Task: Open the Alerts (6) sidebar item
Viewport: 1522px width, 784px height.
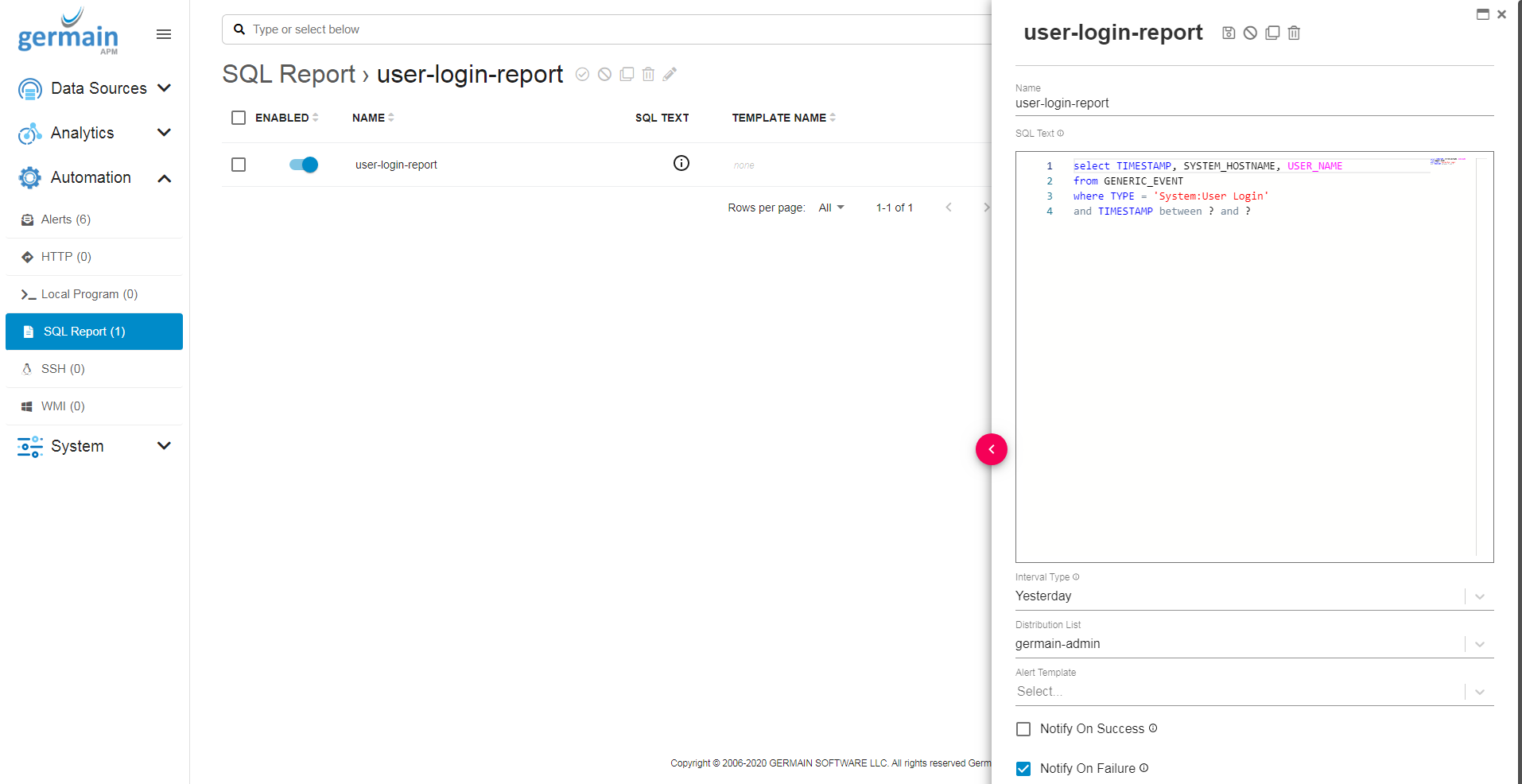Action: click(x=66, y=219)
